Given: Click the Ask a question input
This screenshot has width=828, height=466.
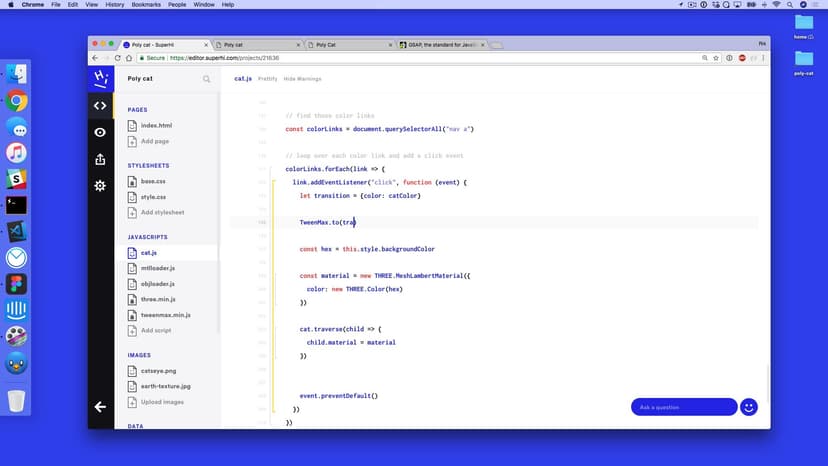Looking at the screenshot, I should 683,407.
